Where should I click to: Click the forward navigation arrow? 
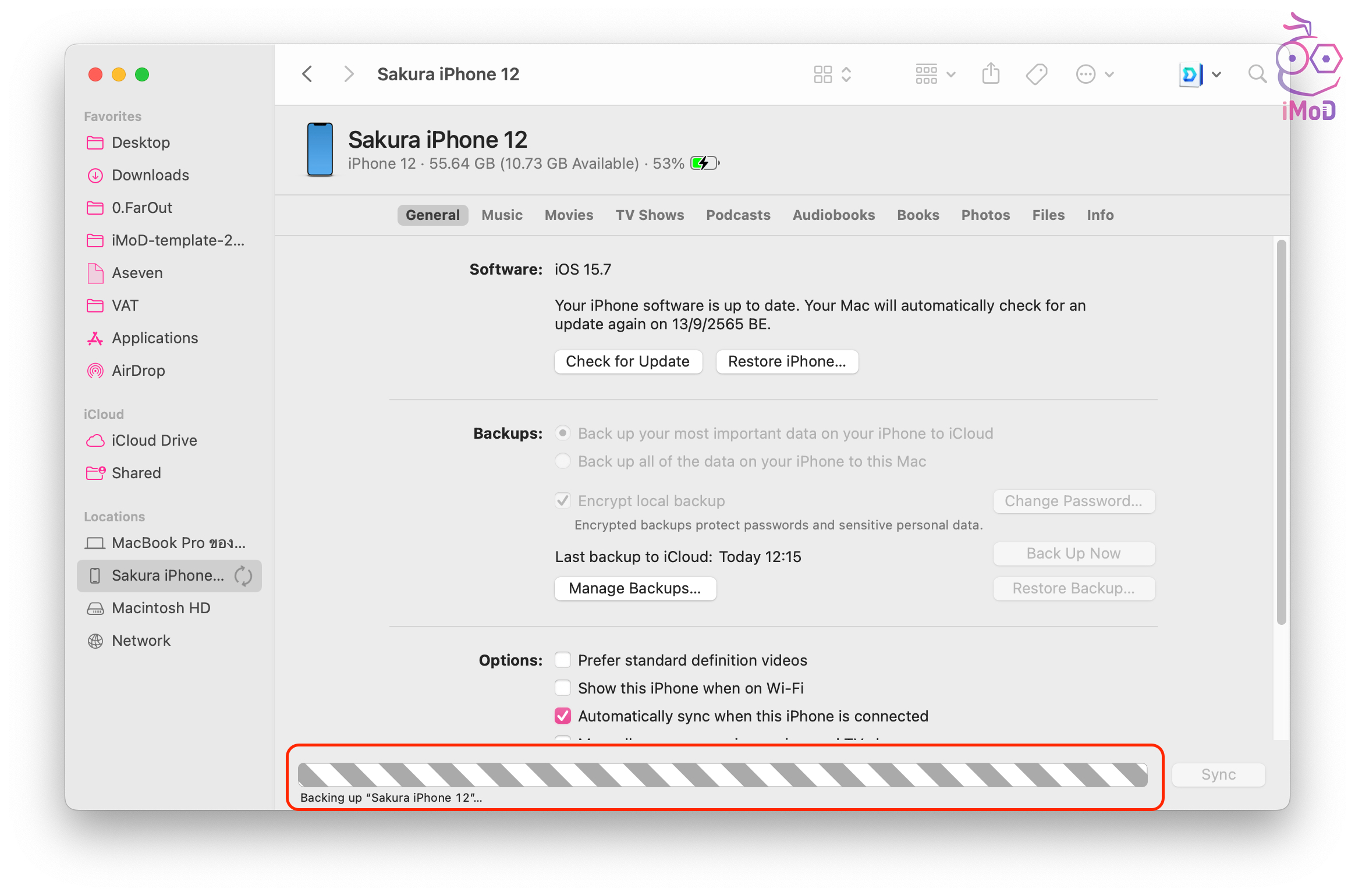tap(348, 74)
